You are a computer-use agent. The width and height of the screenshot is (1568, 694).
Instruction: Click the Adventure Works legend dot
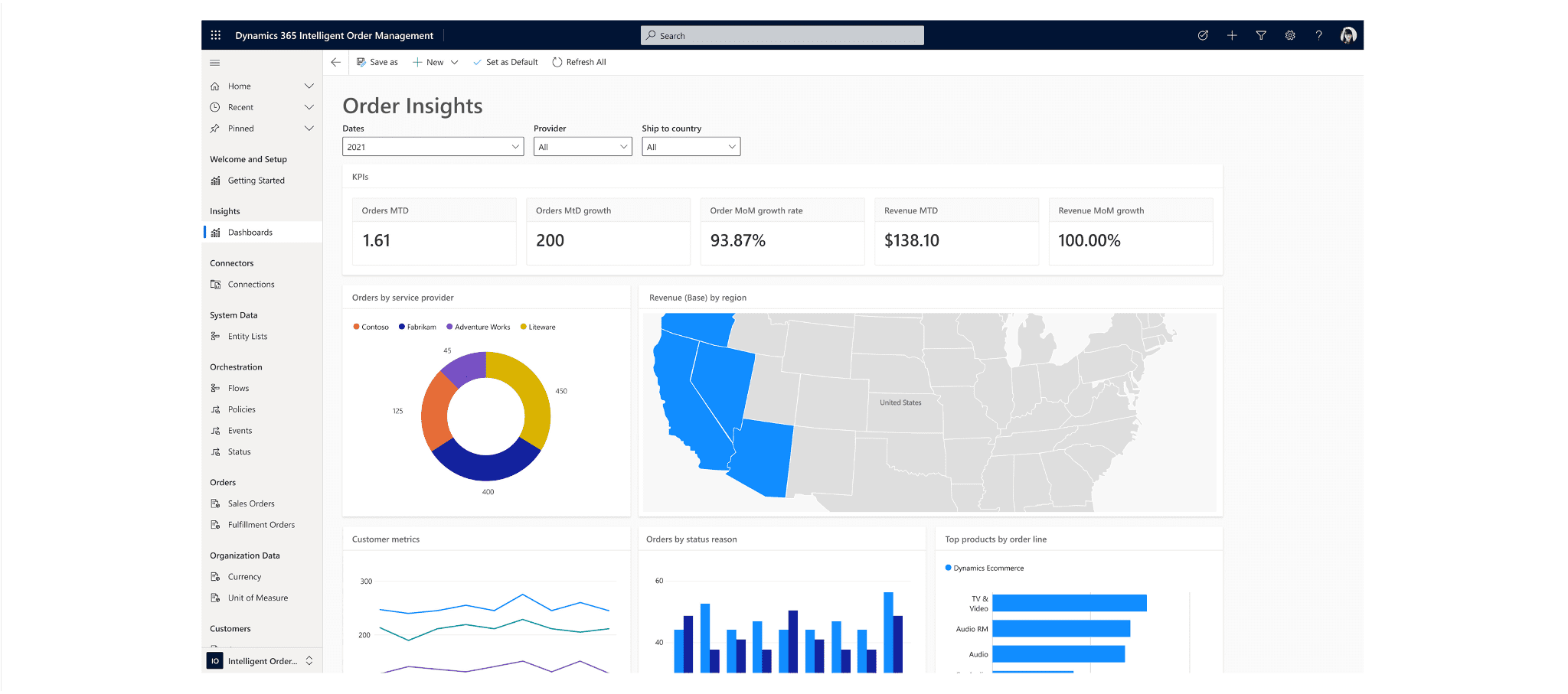[449, 327]
